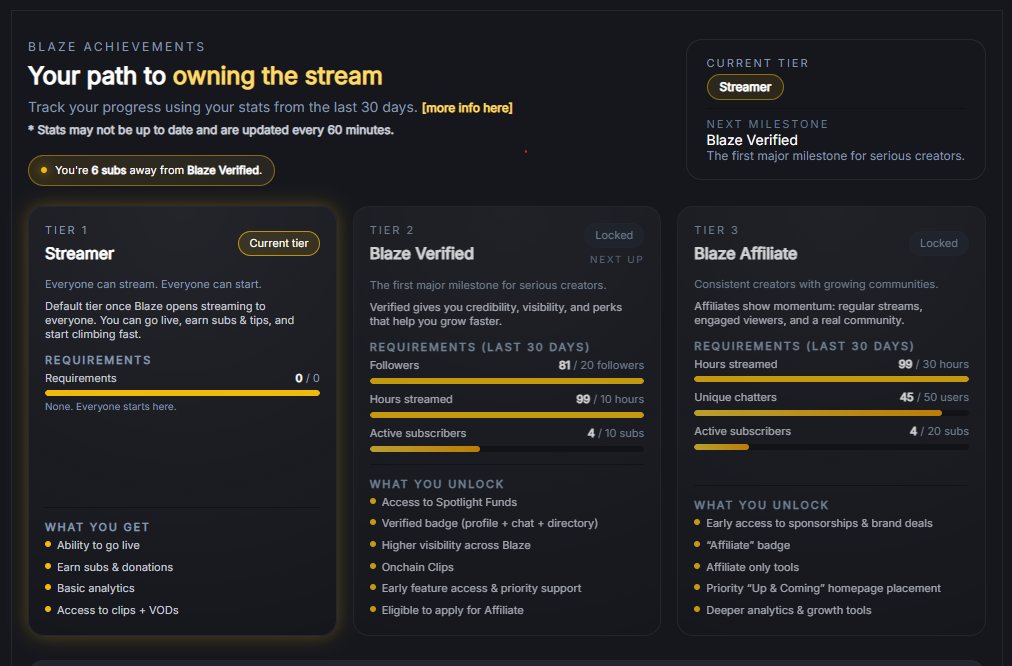The image size is (1012, 666).
Task: Click the "Current tier" badge on Streamer card
Action: pyautogui.click(x=279, y=243)
